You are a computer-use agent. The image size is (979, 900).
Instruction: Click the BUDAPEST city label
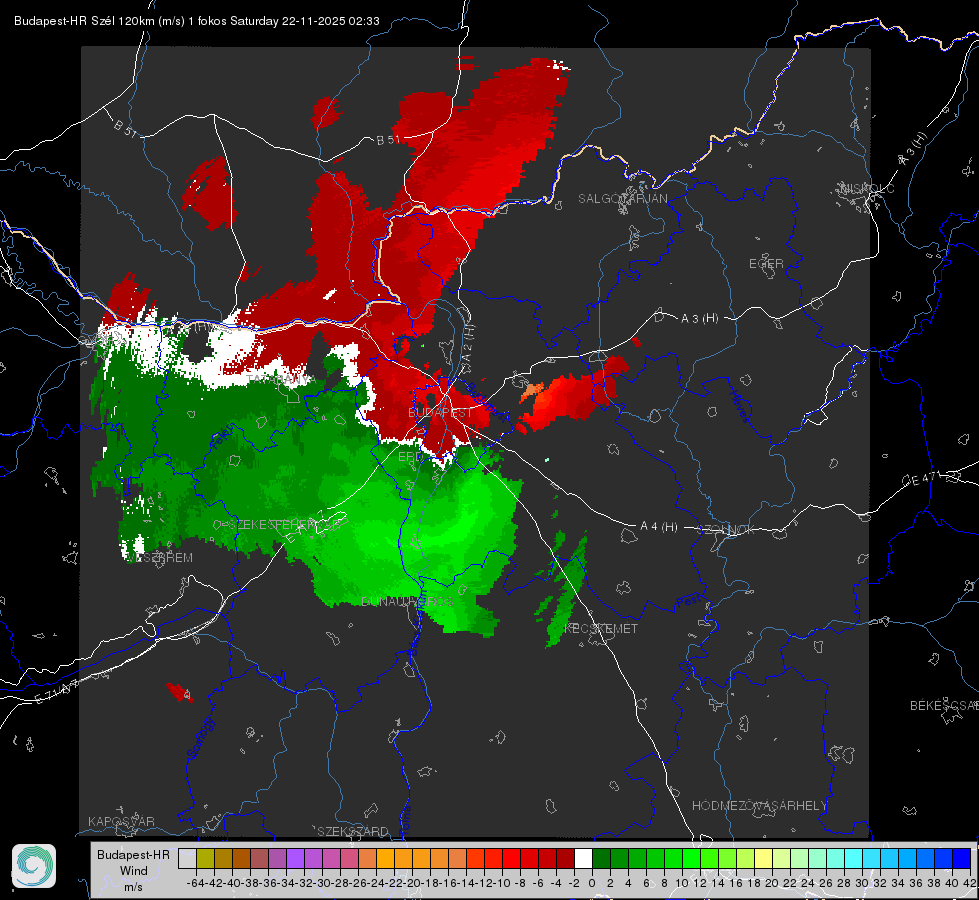point(441,413)
